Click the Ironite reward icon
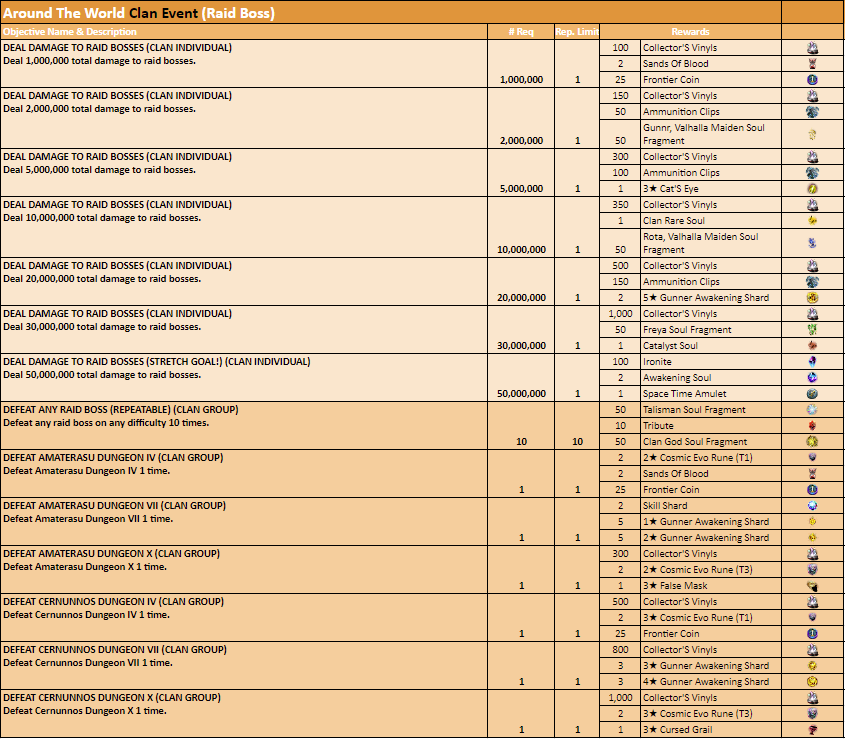This screenshot has height=739, width=845. pos(812,362)
